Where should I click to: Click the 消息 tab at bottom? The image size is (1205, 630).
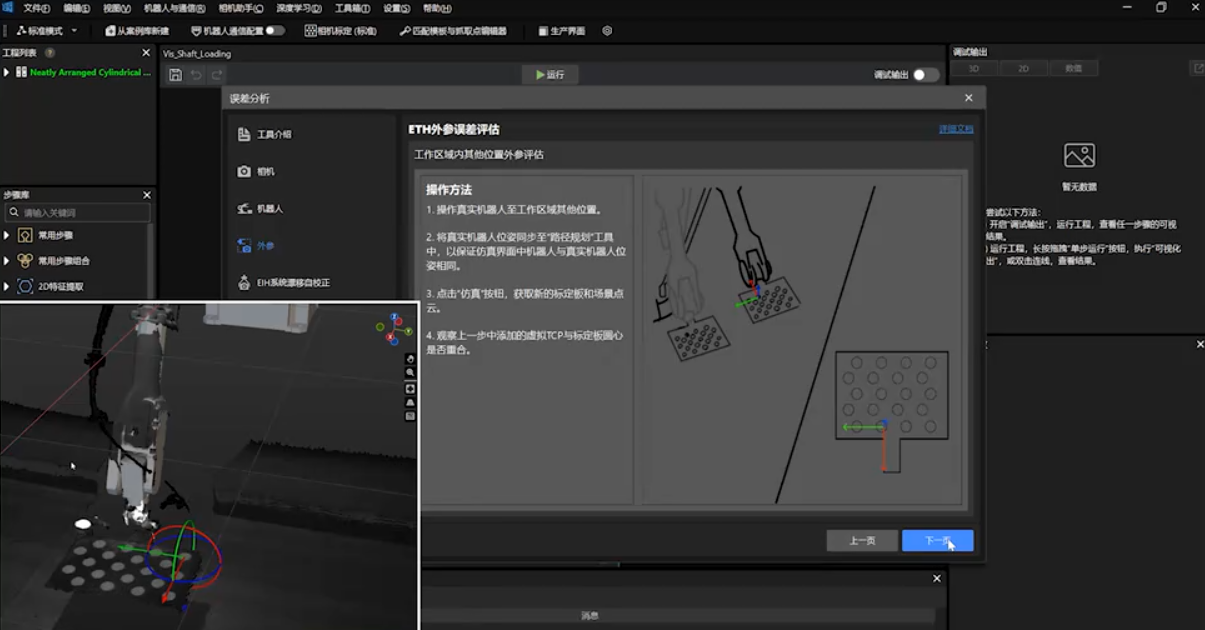pyautogui.click(x=590, y=616)
